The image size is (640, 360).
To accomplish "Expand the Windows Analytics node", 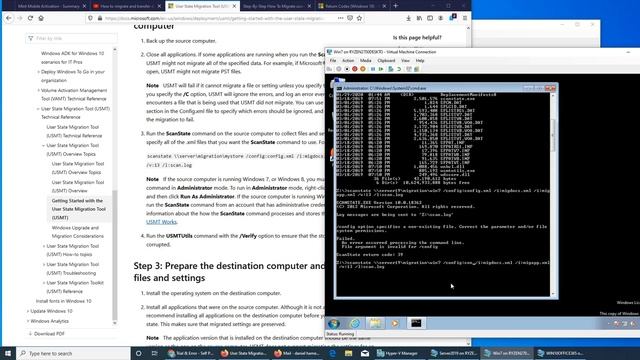I will point(28,321).
